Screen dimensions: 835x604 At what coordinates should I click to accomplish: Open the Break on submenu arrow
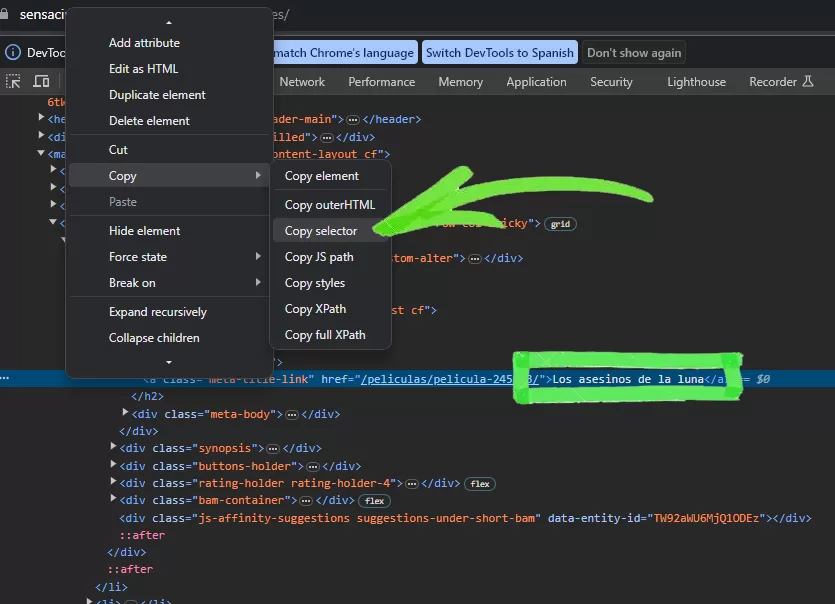tap(258, 282)
